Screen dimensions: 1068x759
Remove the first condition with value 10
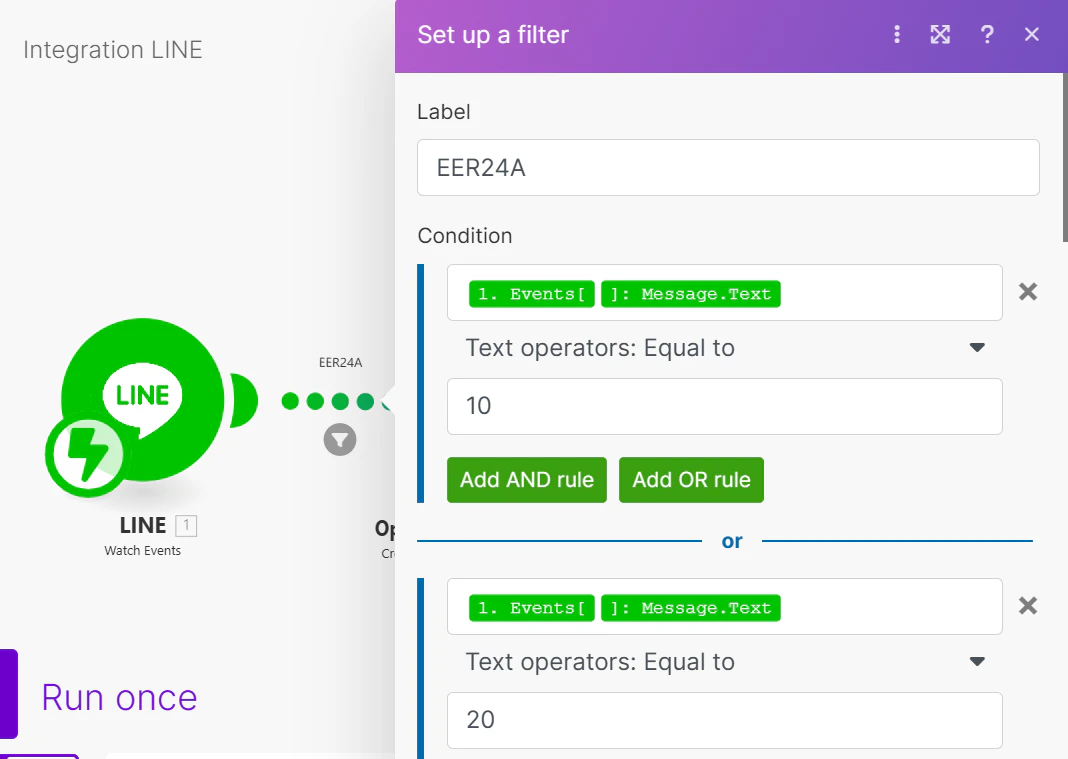point(1027,292)
